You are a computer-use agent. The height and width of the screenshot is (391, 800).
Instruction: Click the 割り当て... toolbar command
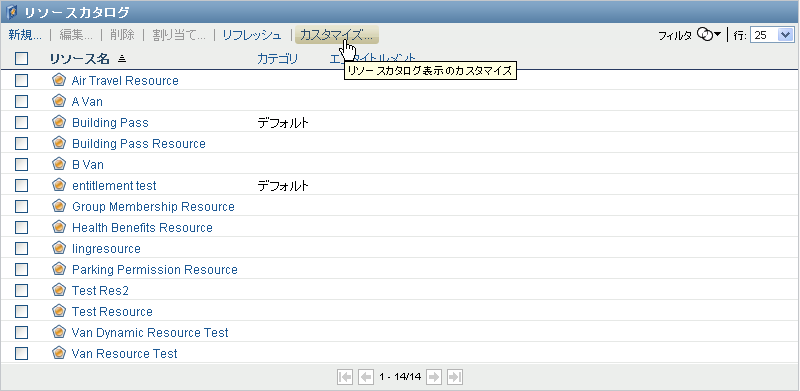179,35
